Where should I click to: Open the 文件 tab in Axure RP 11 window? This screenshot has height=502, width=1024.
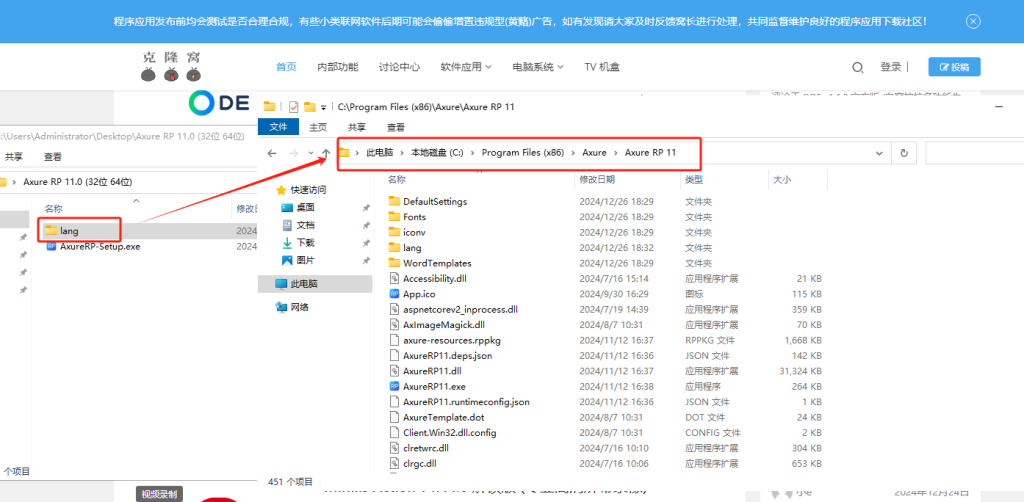(278, 127)
